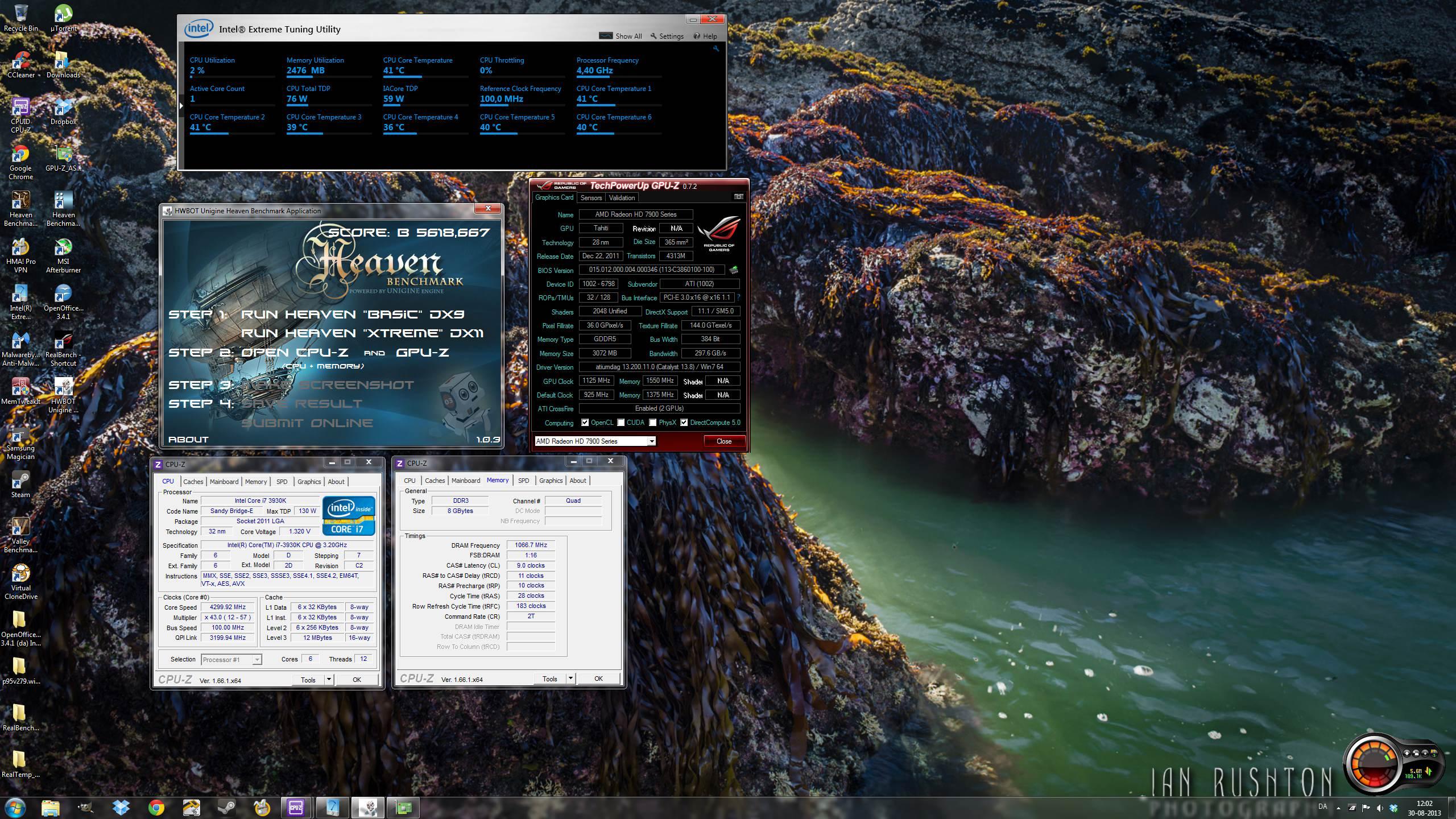Open the HWBOT Unigine desktop icon
The image size is (1456, 819).
coord(63,395)
